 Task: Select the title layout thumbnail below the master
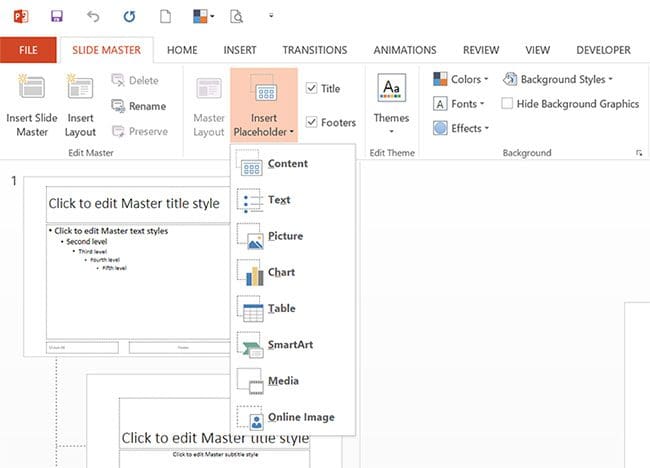214,421
